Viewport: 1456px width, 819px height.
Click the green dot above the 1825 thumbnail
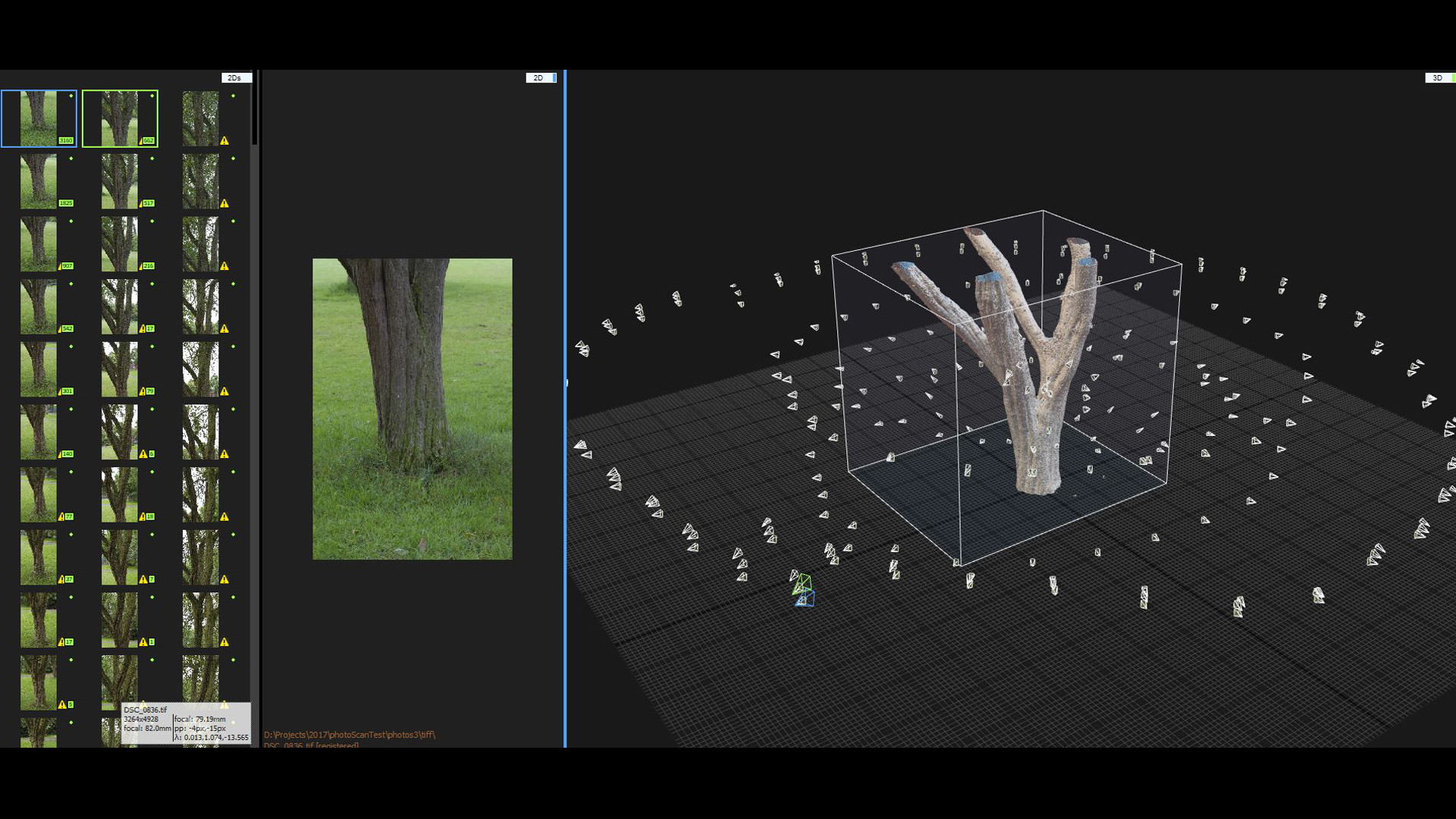coord(71,159)
